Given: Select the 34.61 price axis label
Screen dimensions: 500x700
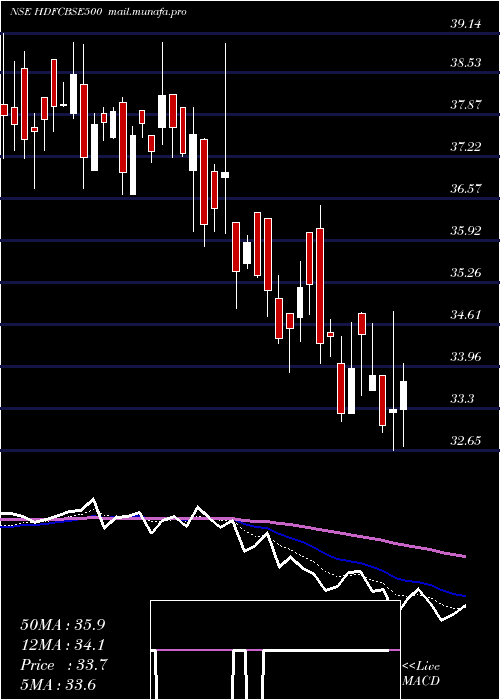Looking at the screenshot, I should 466,315.
